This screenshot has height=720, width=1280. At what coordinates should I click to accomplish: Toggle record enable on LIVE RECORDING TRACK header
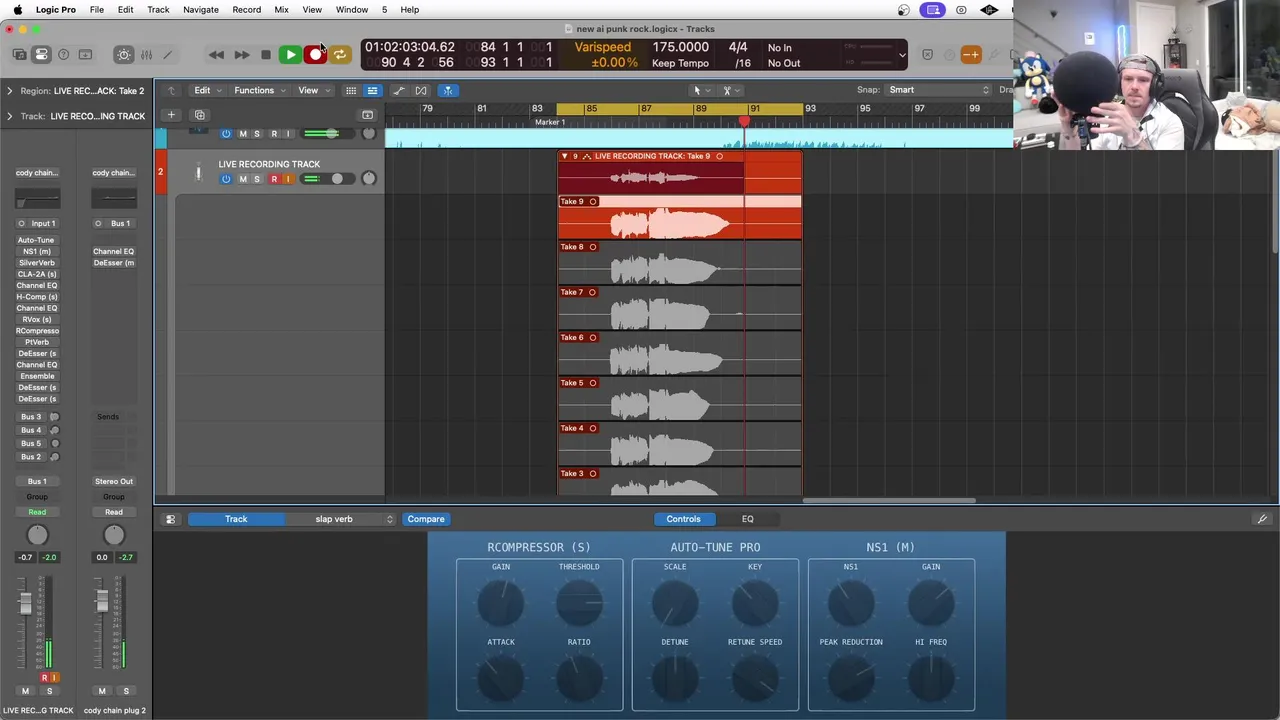[x=273, y=179]
